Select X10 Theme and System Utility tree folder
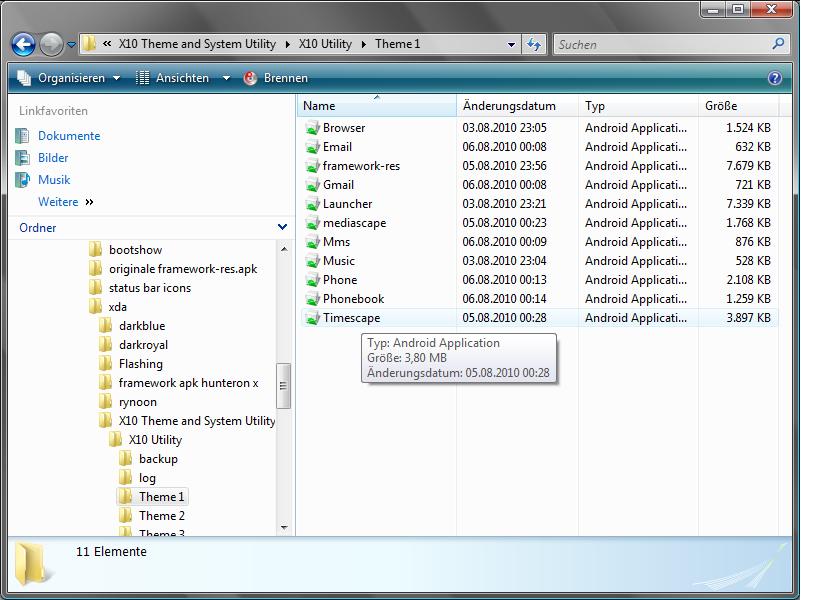The width and height of the screenshot is (840, 600). click(197, 421)
